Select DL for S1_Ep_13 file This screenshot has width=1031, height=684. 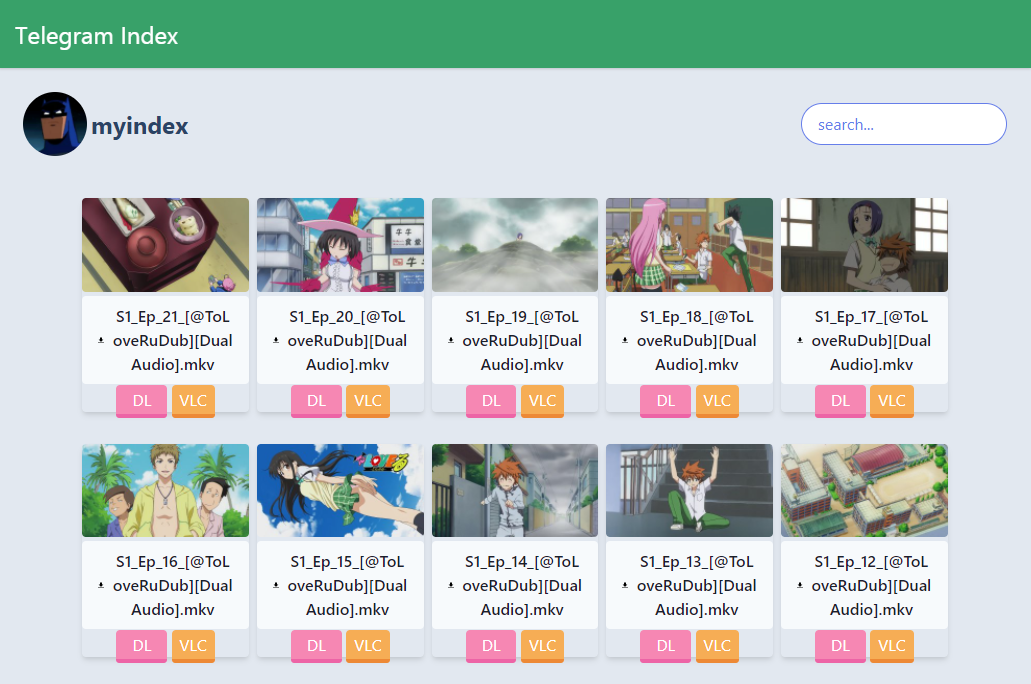pos(665,646)
